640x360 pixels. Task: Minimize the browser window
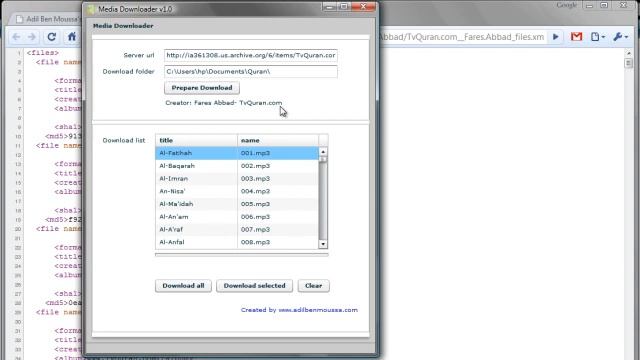pyautogui.click(x=589, y=5)
